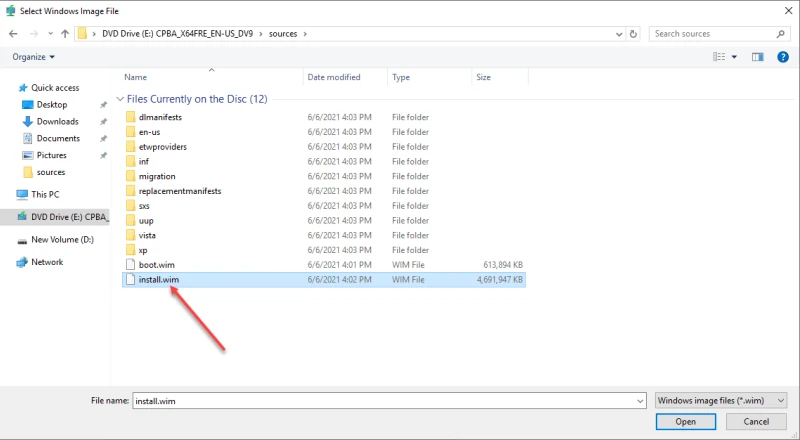Refresh the sources folder listing

(x=633, y=34)
